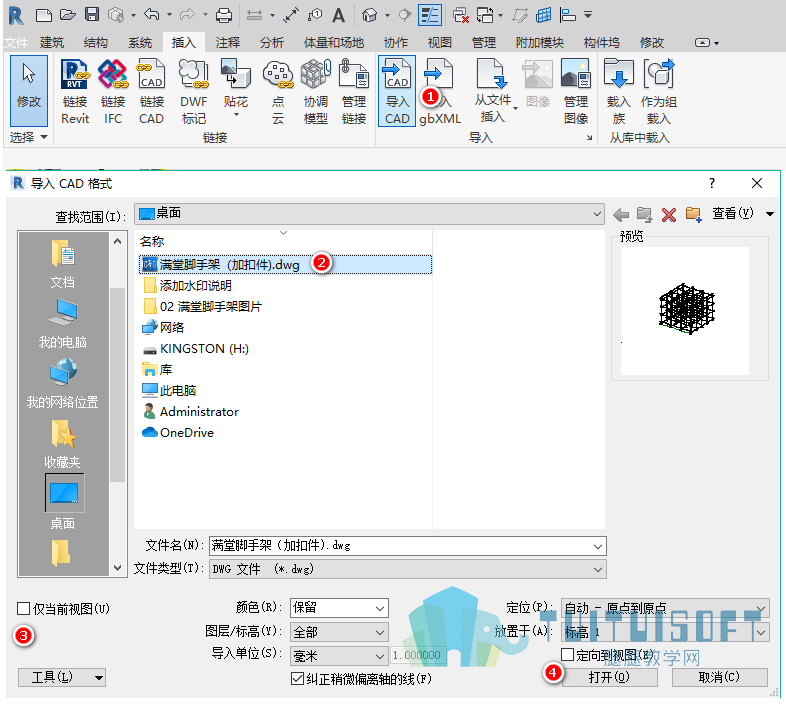Image resolution: width=786 pixels, height=704 pixels.
Task: Expand the Select (选择) panel dropdown
Action: tap(29, 137)
